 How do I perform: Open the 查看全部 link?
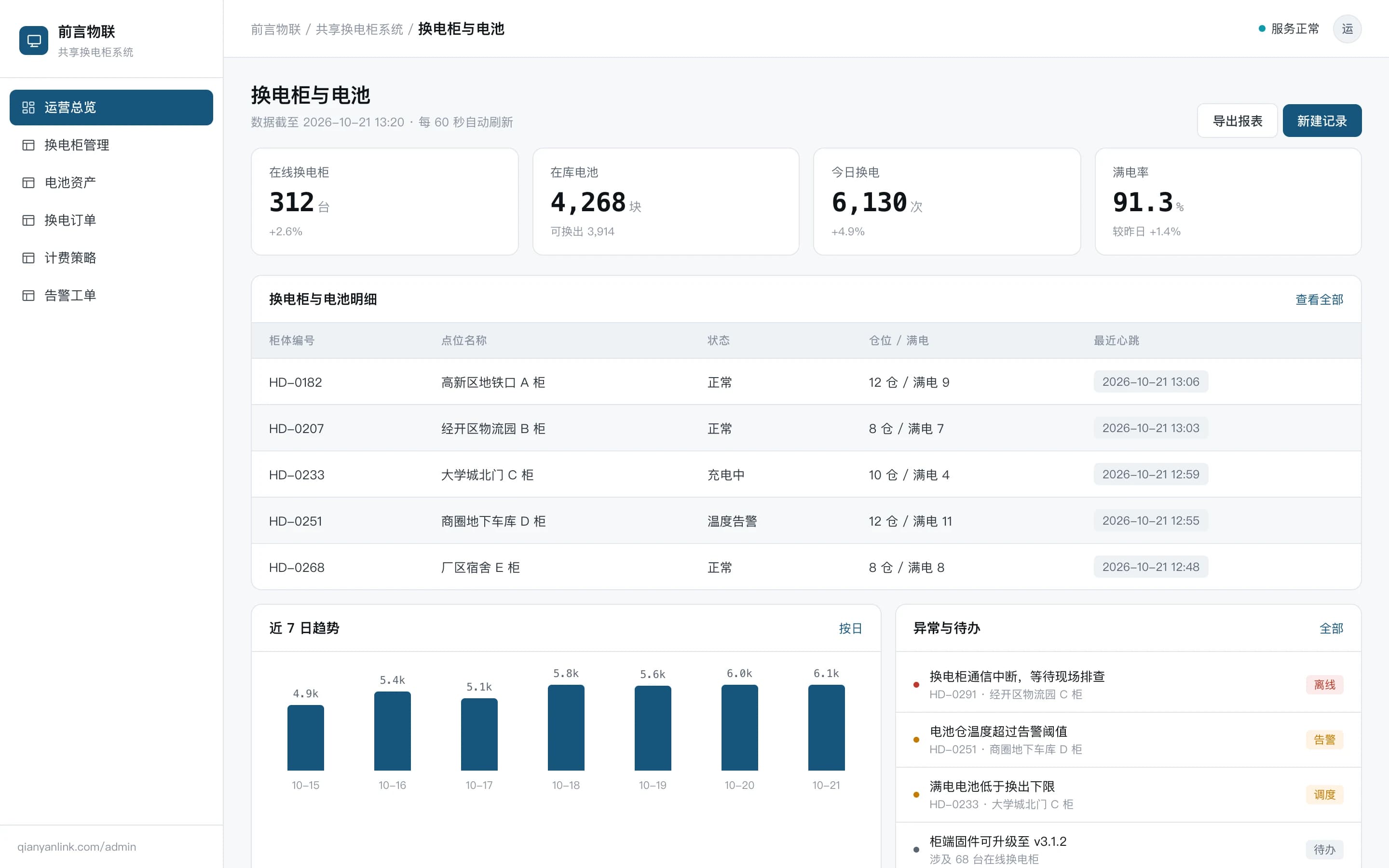pos(1319,299)
